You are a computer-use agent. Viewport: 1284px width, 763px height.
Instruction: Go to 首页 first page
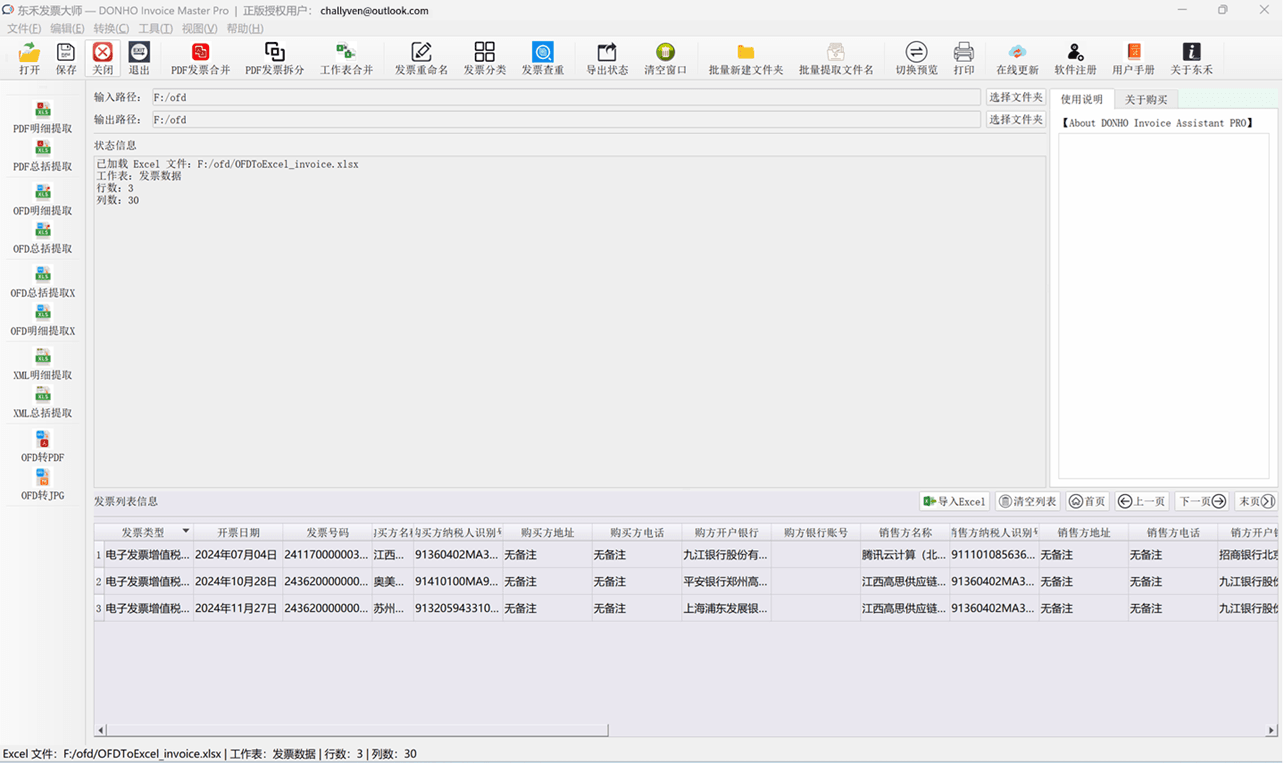tap(1087, 501)
